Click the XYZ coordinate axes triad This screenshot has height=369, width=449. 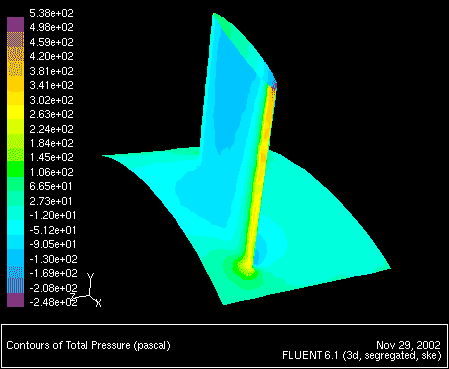(x=86, y=290)
